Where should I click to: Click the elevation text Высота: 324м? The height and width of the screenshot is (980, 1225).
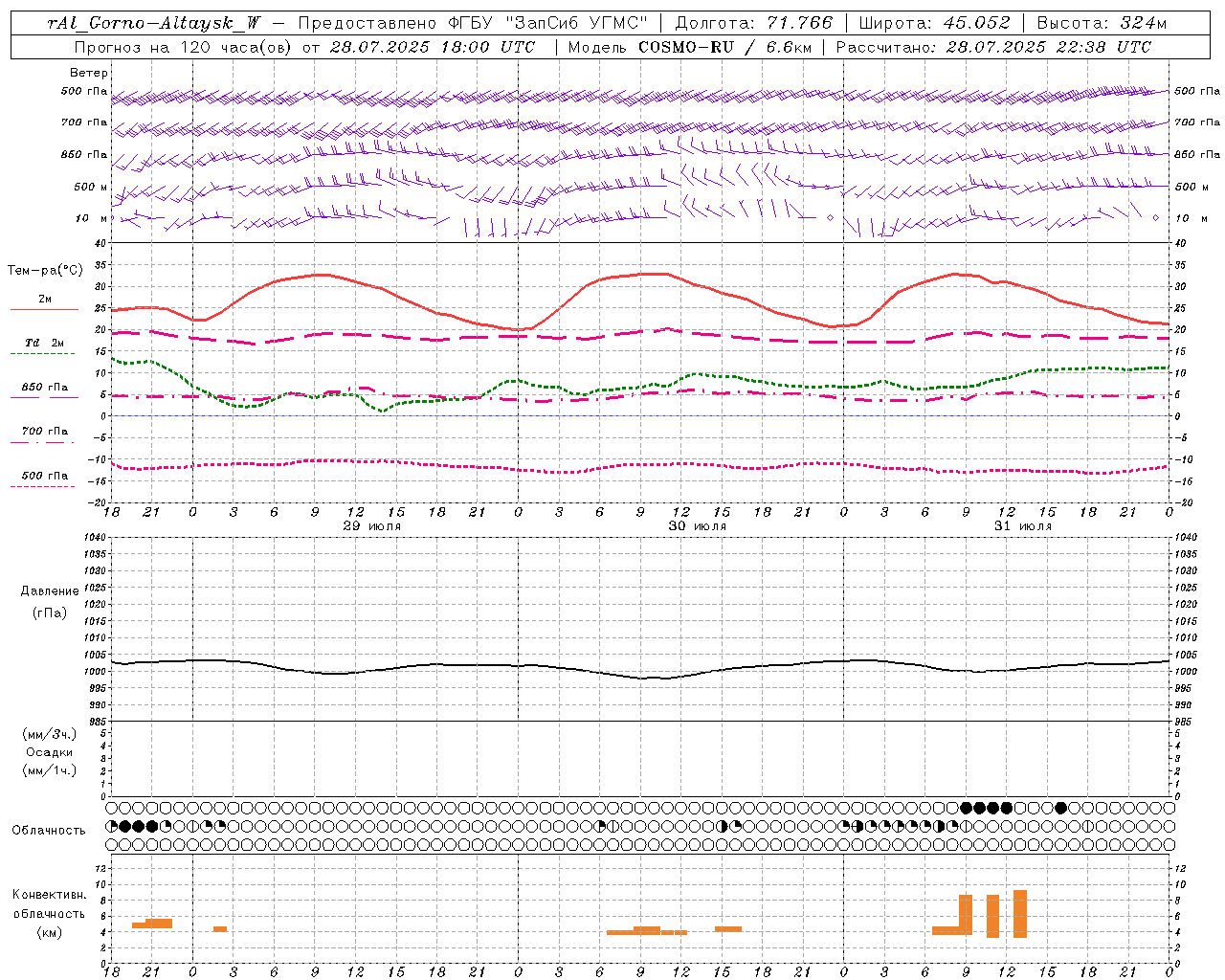click(1102, 23)
